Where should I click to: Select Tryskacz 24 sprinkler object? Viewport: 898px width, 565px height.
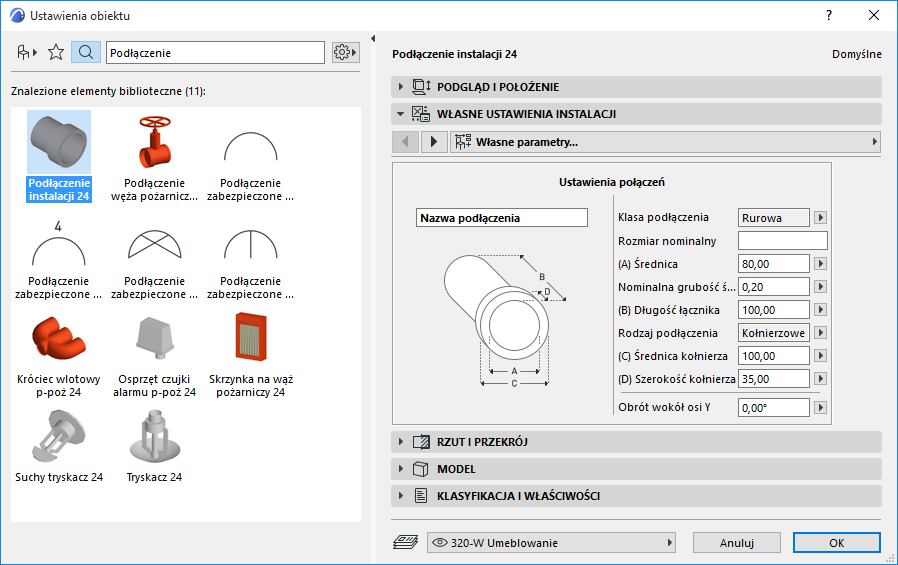point(155,447)
